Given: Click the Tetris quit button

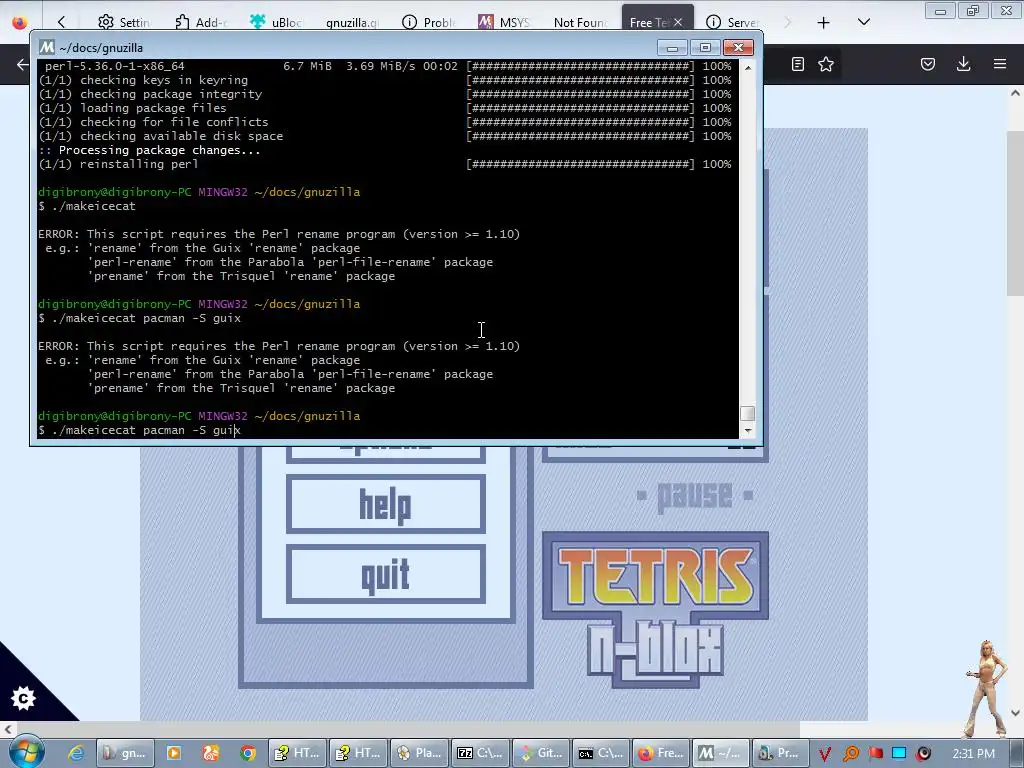Looking at the screenshot, I should (385, 575).
